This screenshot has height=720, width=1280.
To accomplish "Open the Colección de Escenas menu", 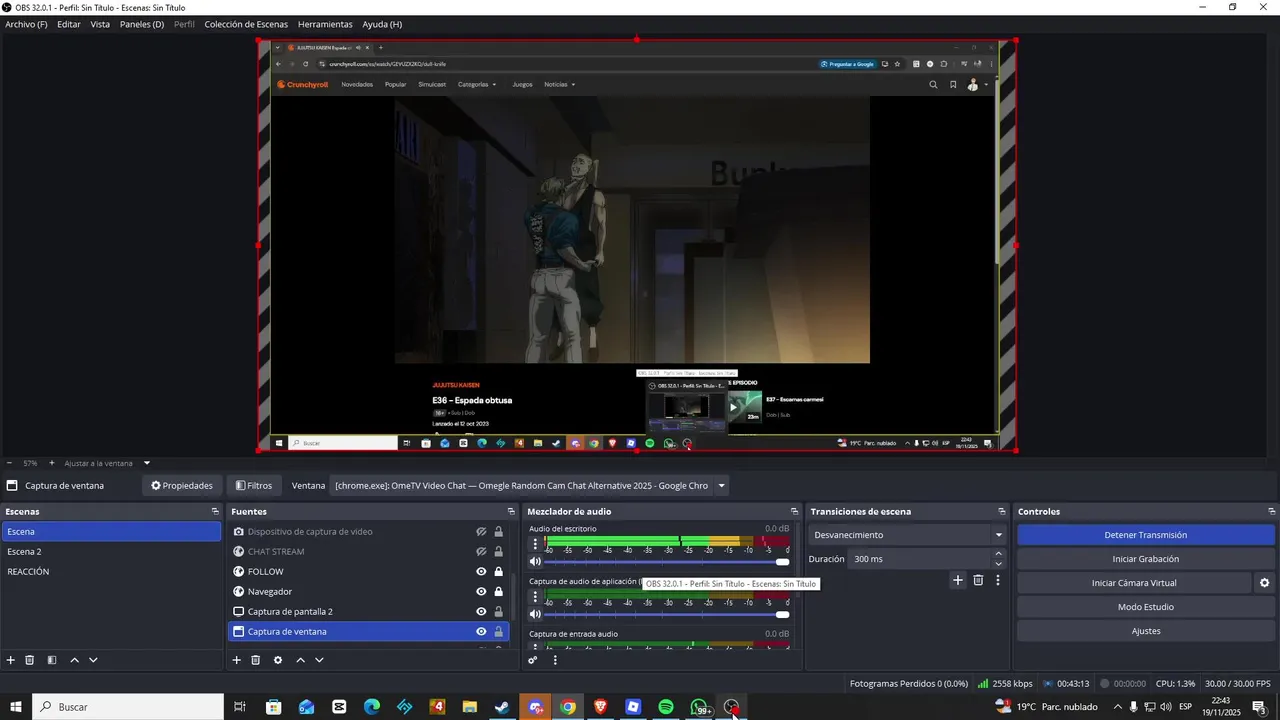I will [x=246, y=24].
